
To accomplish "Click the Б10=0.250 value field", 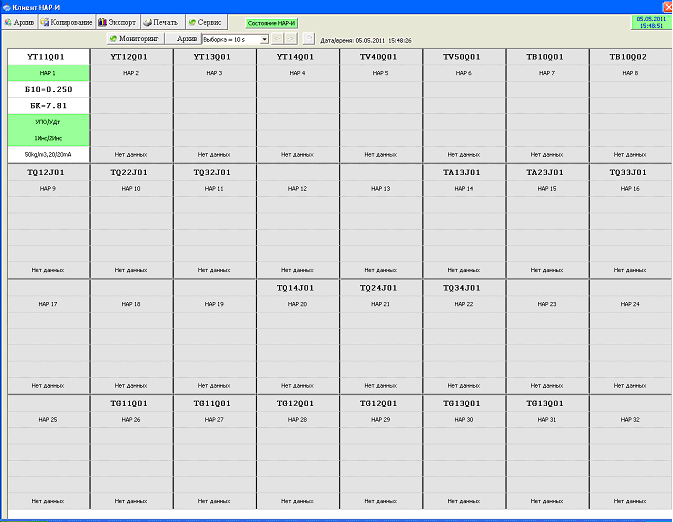I will (48, 89).
